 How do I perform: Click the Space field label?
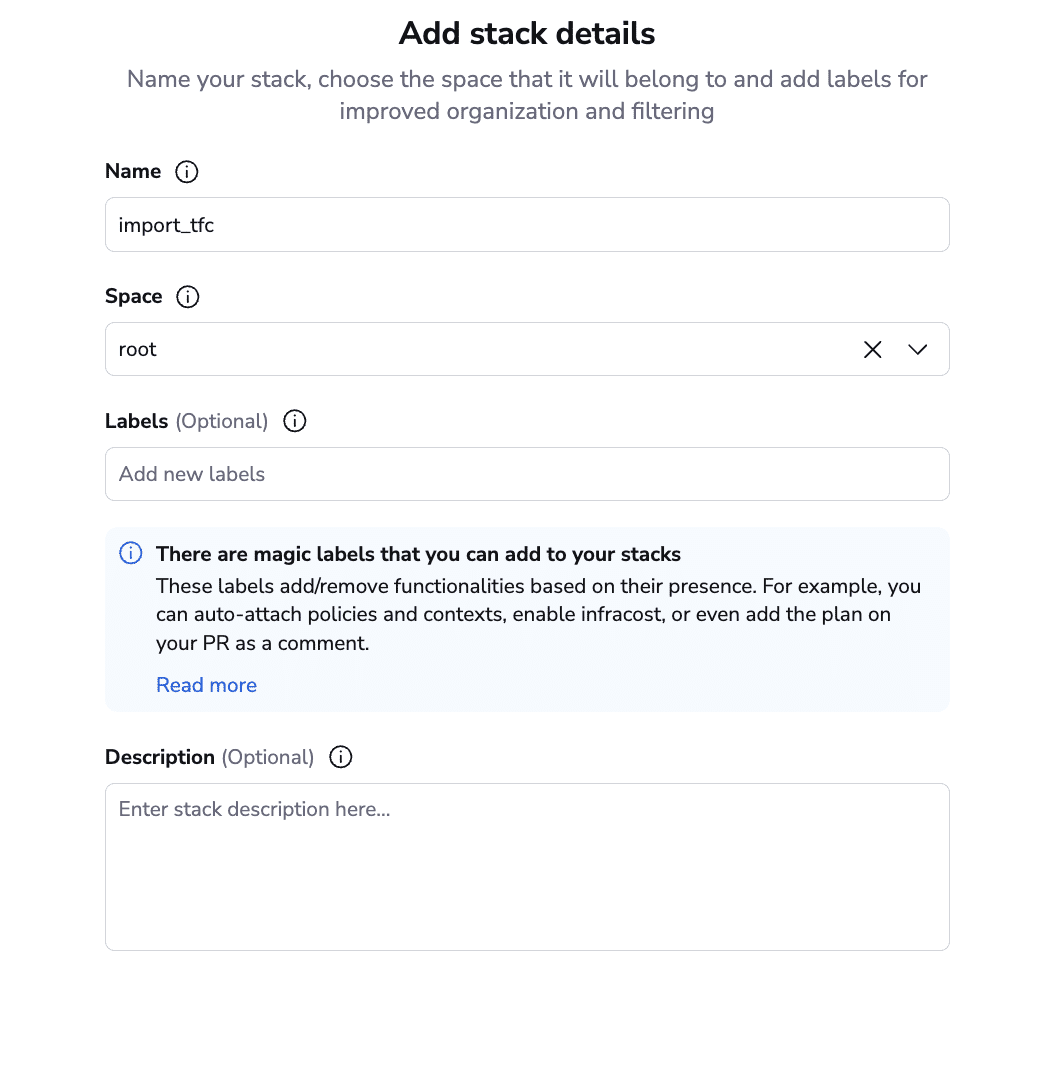tap(134, 297)
